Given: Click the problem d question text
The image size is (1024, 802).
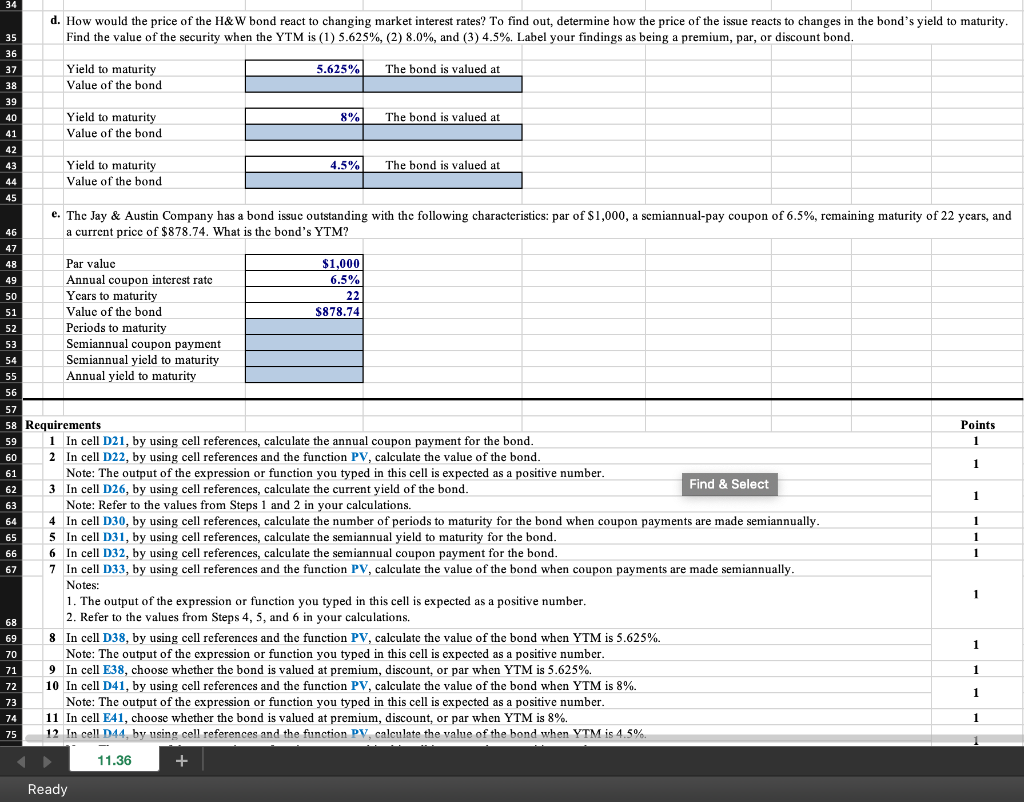Looking at the screenshot, I should coord(537,29).
